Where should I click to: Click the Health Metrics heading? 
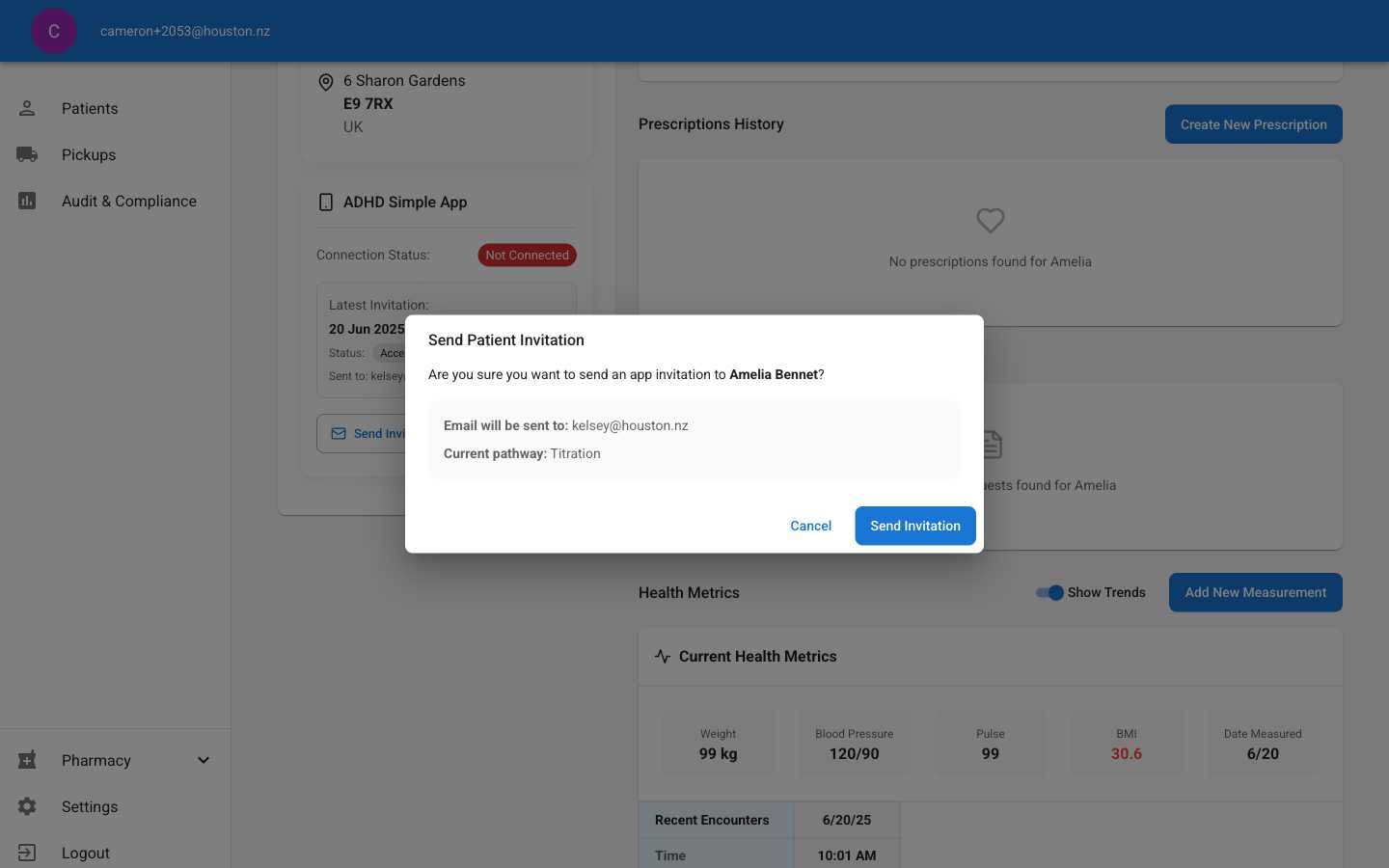point(689,592)
